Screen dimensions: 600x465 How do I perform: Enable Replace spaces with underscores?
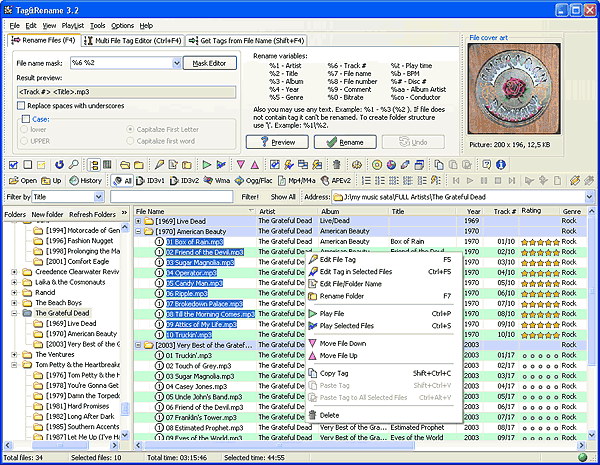(22, 104)
